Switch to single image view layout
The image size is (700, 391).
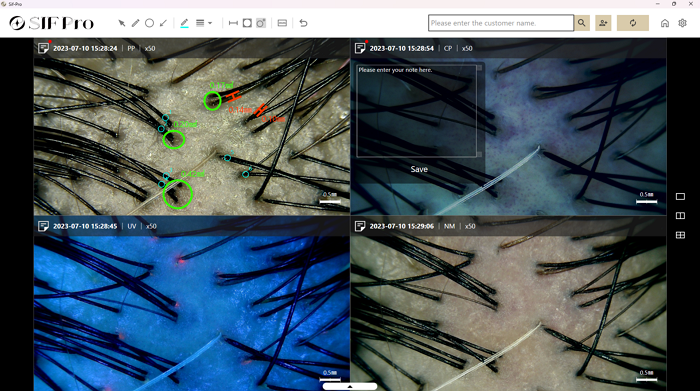(680, 196)
